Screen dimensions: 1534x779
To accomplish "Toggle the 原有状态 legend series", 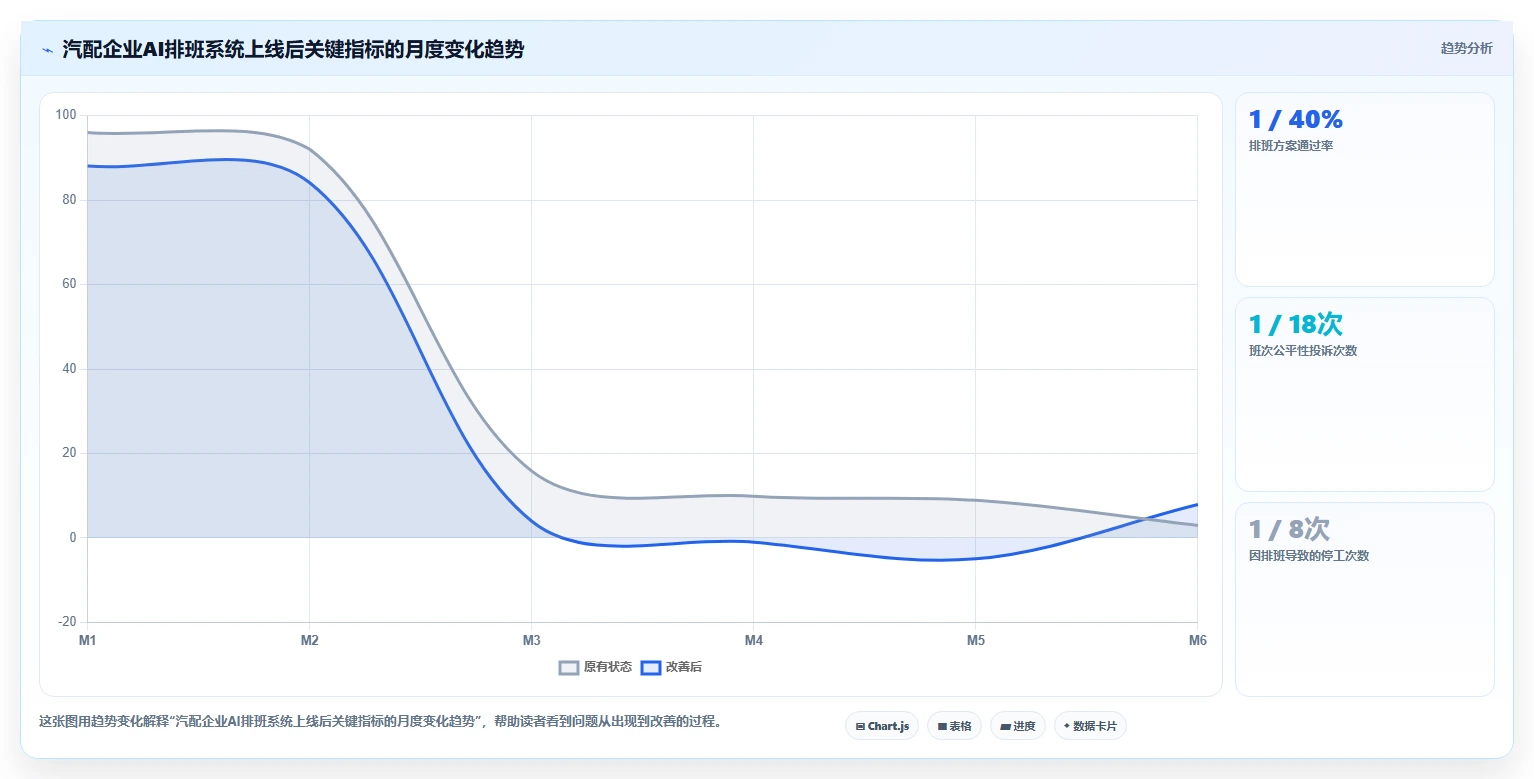I will [595, 667].
